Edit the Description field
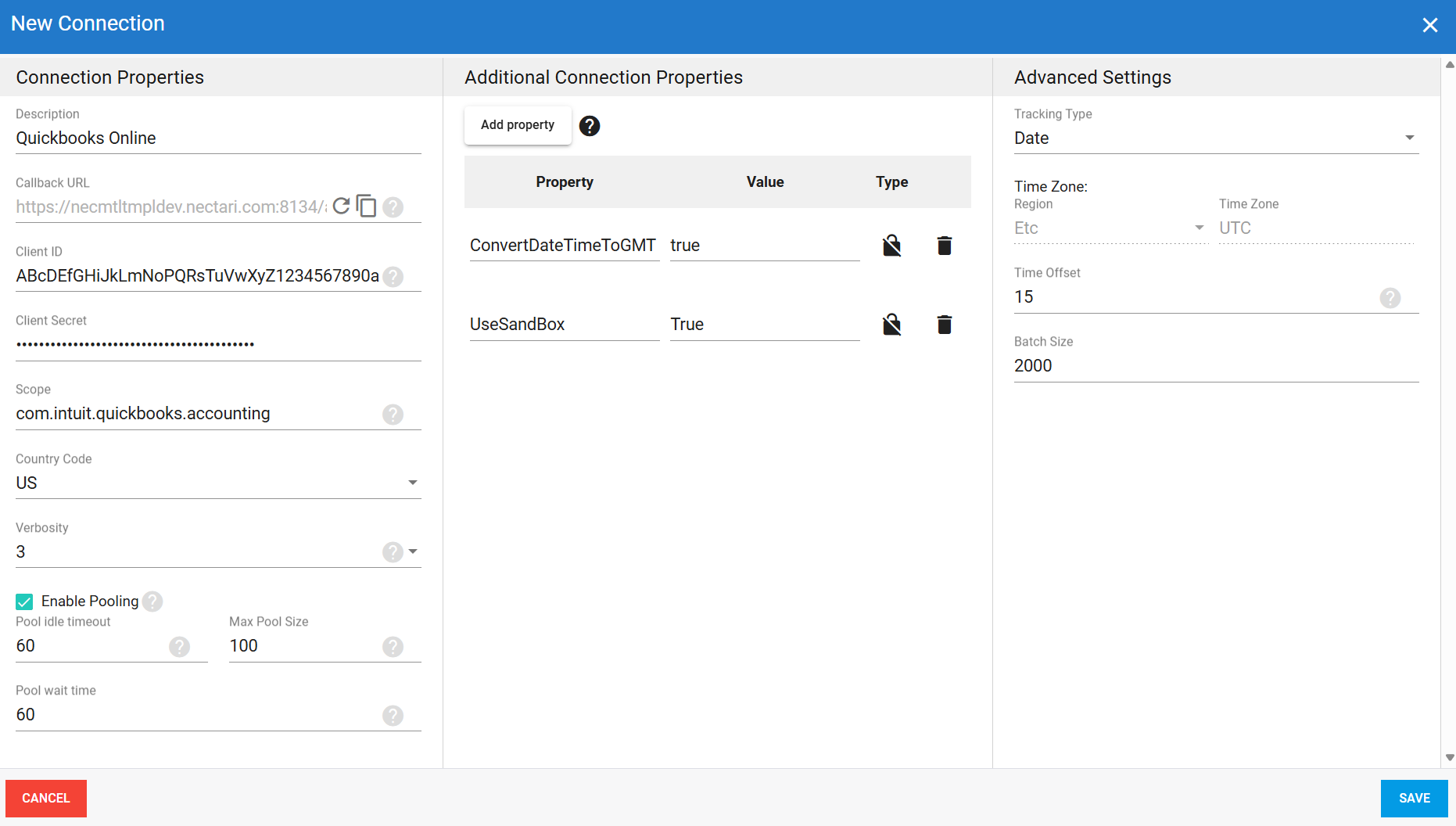Viewport: 1456px width, 826px height. coord(218,138)
